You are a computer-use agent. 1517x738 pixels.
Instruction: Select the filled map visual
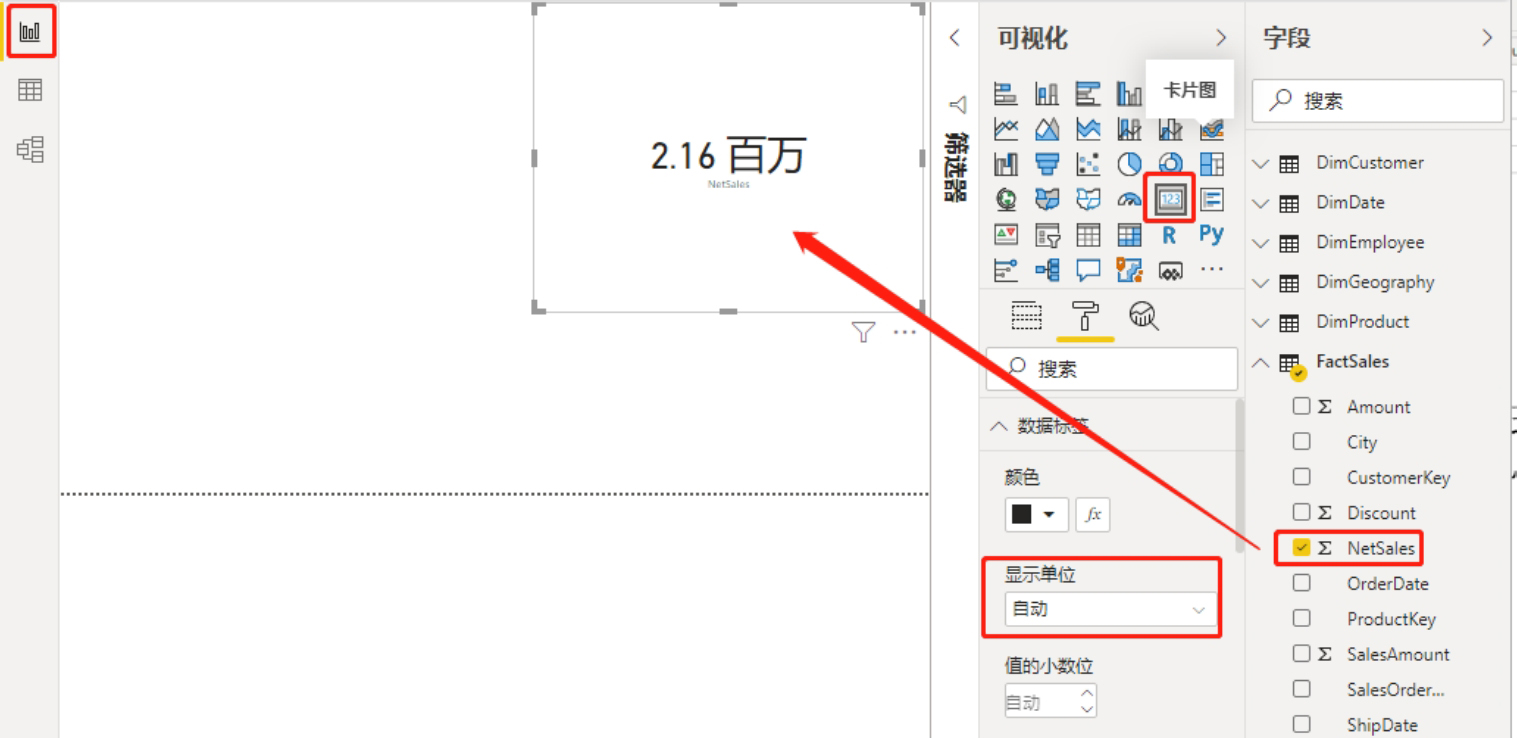(x=1047, y=199)
